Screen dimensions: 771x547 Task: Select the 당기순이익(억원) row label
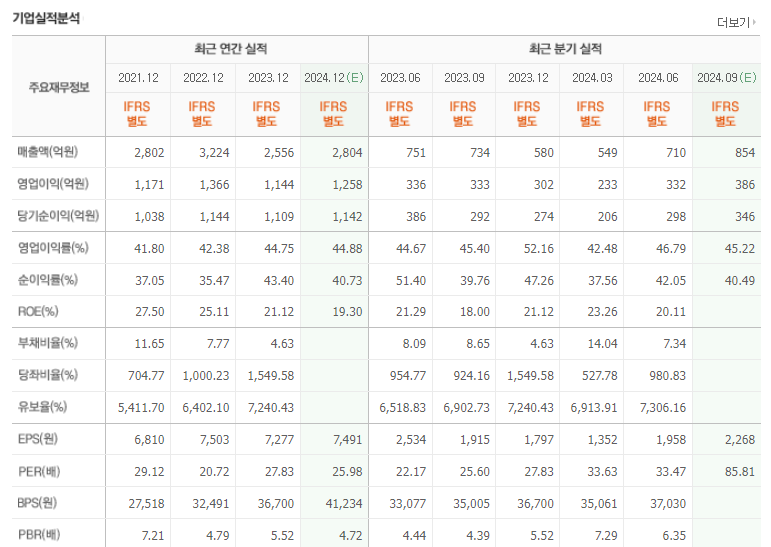click(x=58, y=216)
